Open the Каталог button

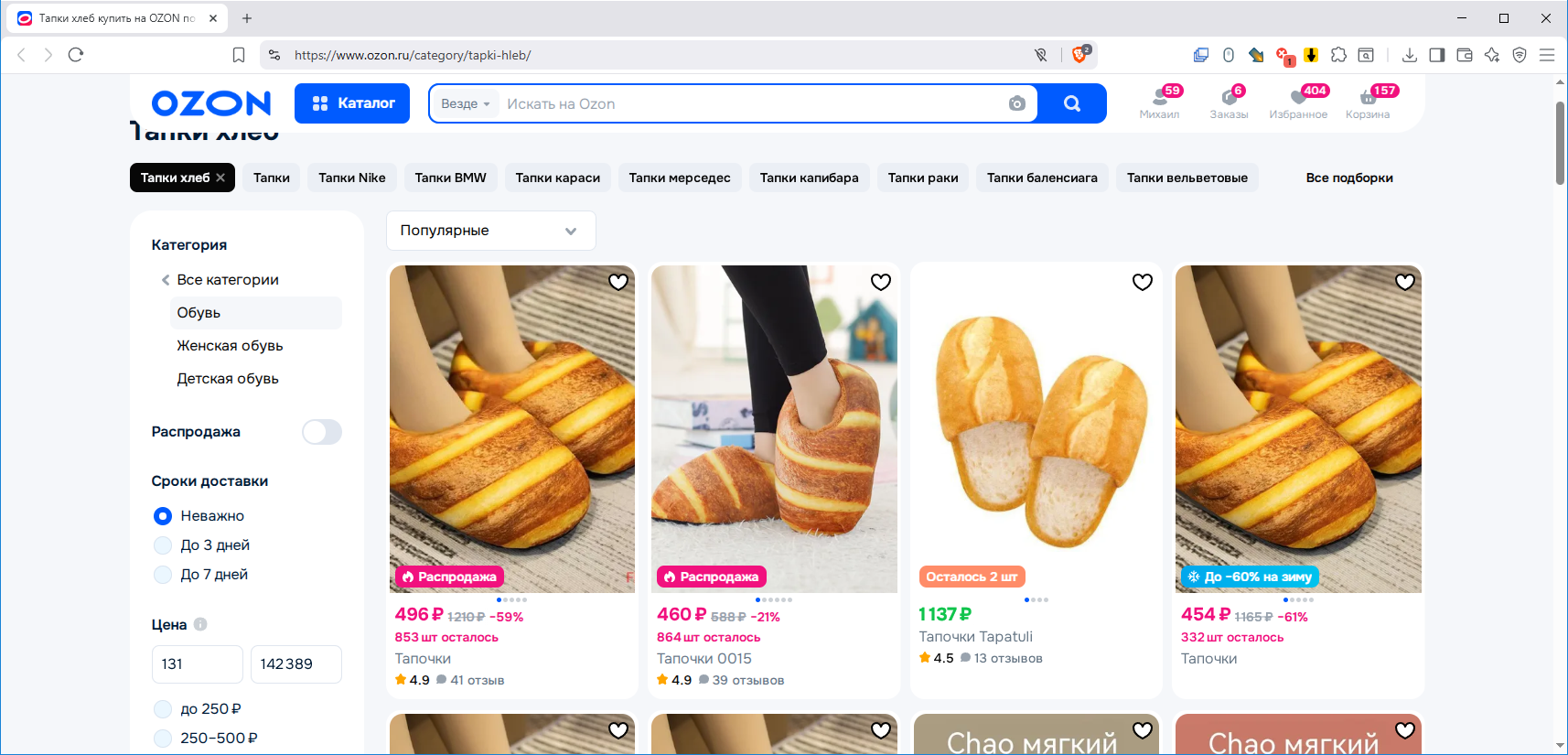pos(352,103)
